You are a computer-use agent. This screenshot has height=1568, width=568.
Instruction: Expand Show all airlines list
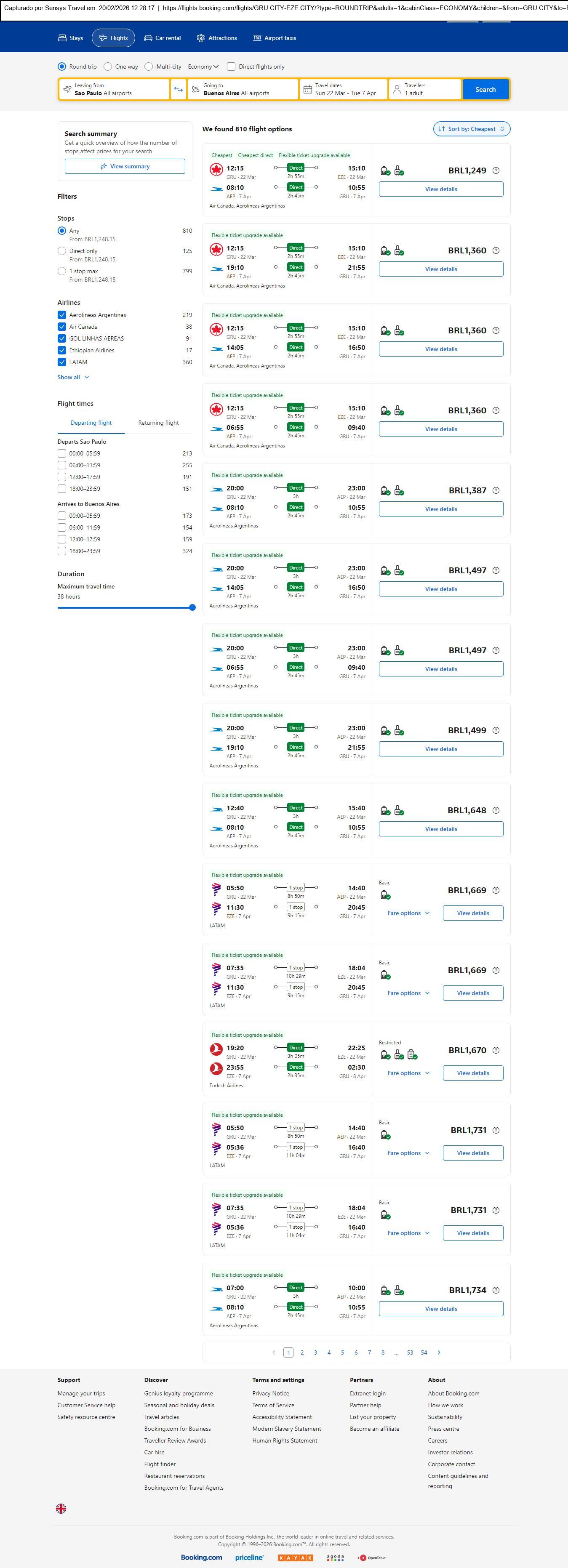click(73, 378)
